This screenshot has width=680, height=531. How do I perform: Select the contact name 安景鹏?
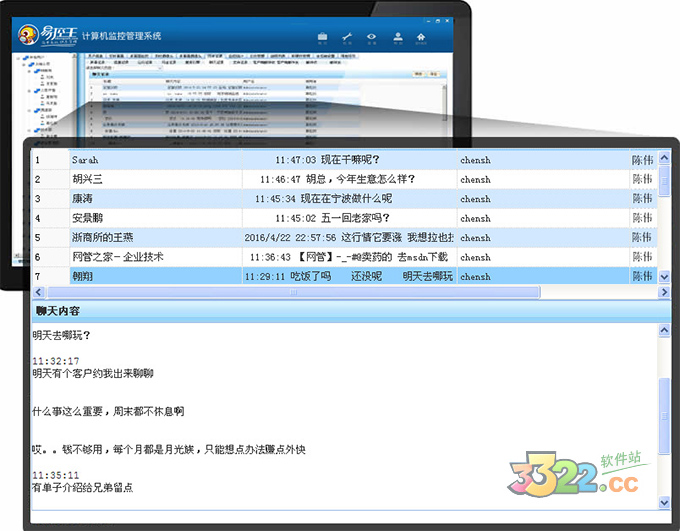(87, 218)
